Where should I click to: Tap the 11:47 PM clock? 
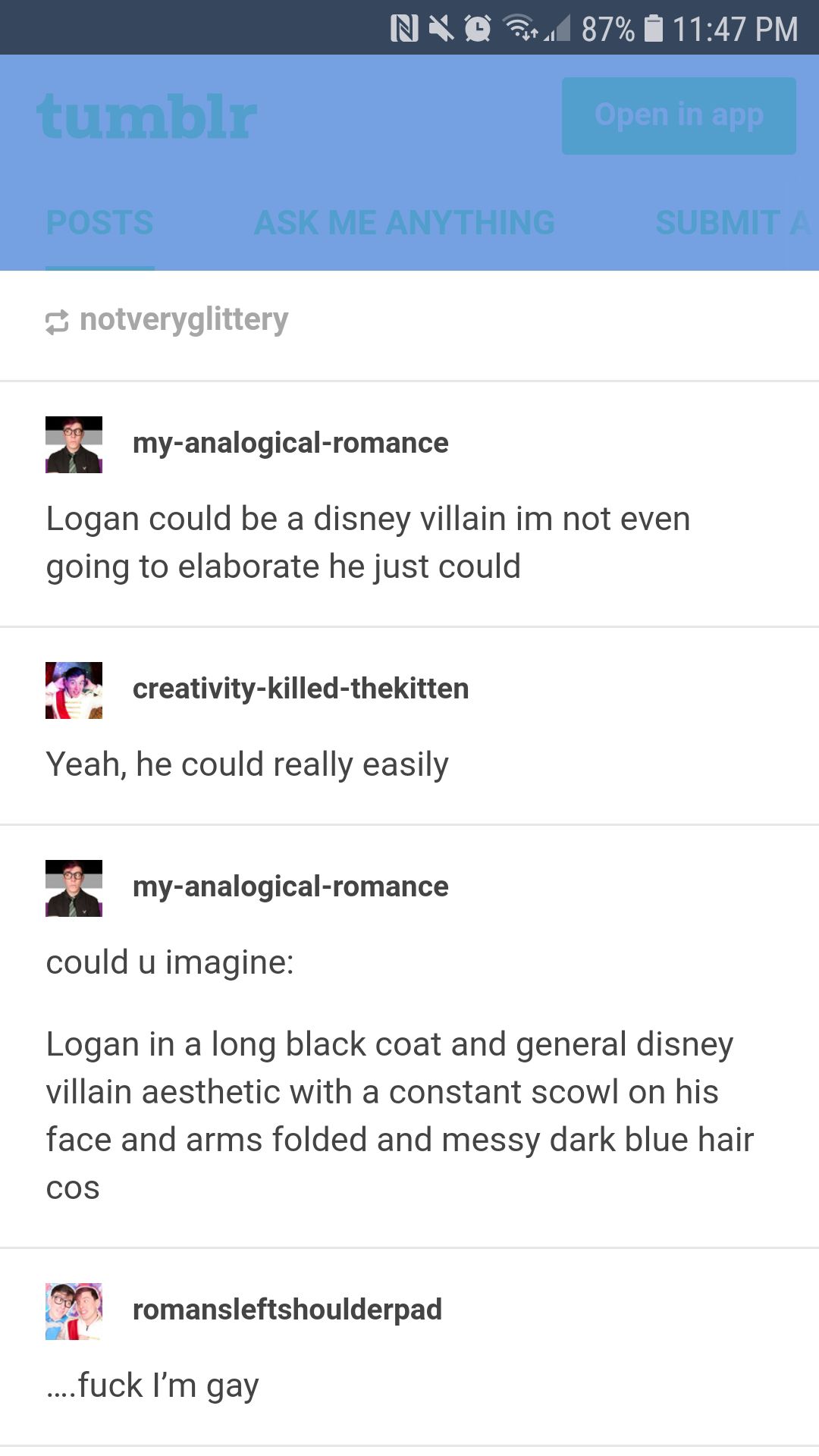point(735,29)
